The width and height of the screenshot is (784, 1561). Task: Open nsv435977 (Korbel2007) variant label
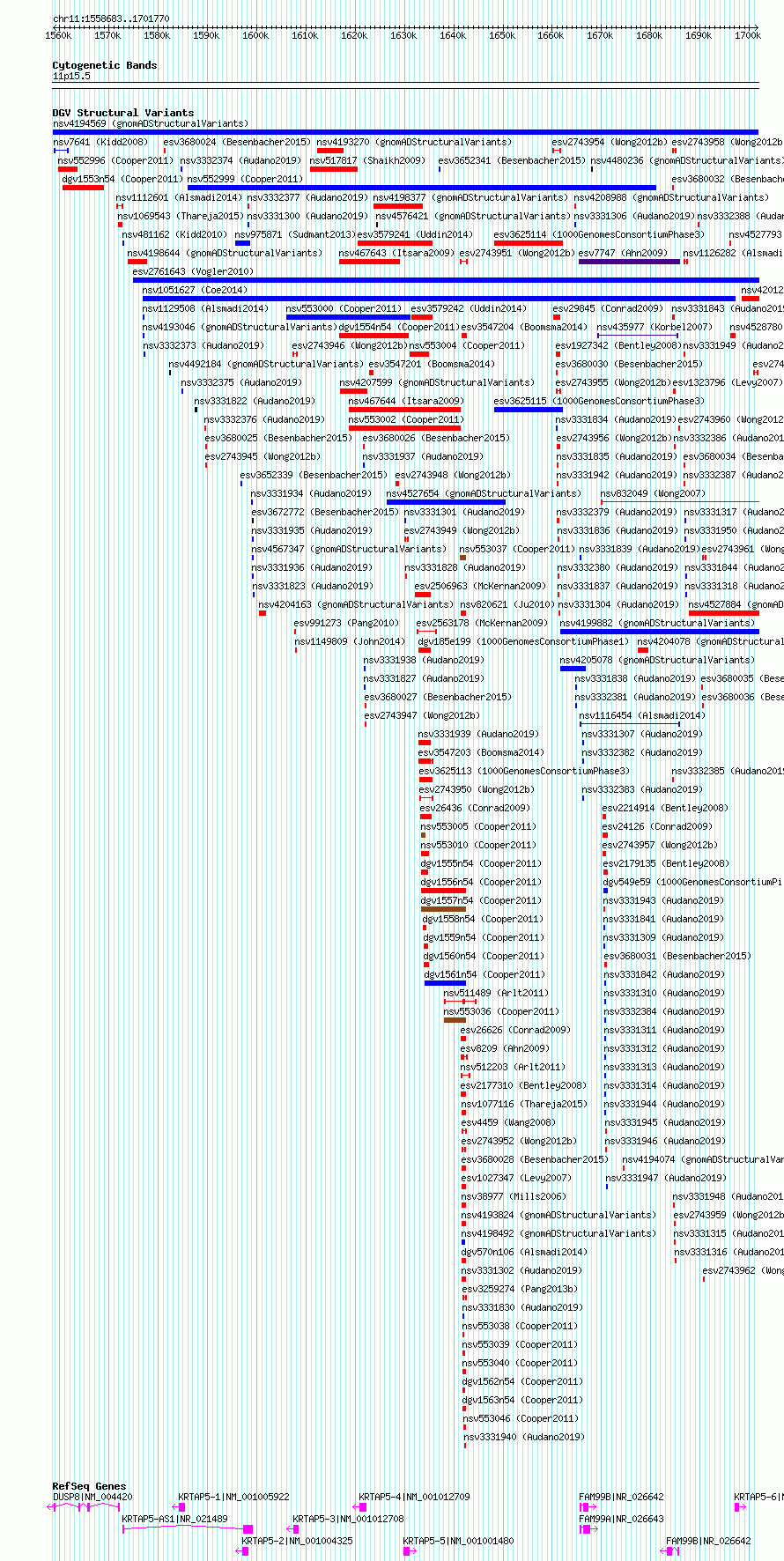tap(655, 327)
